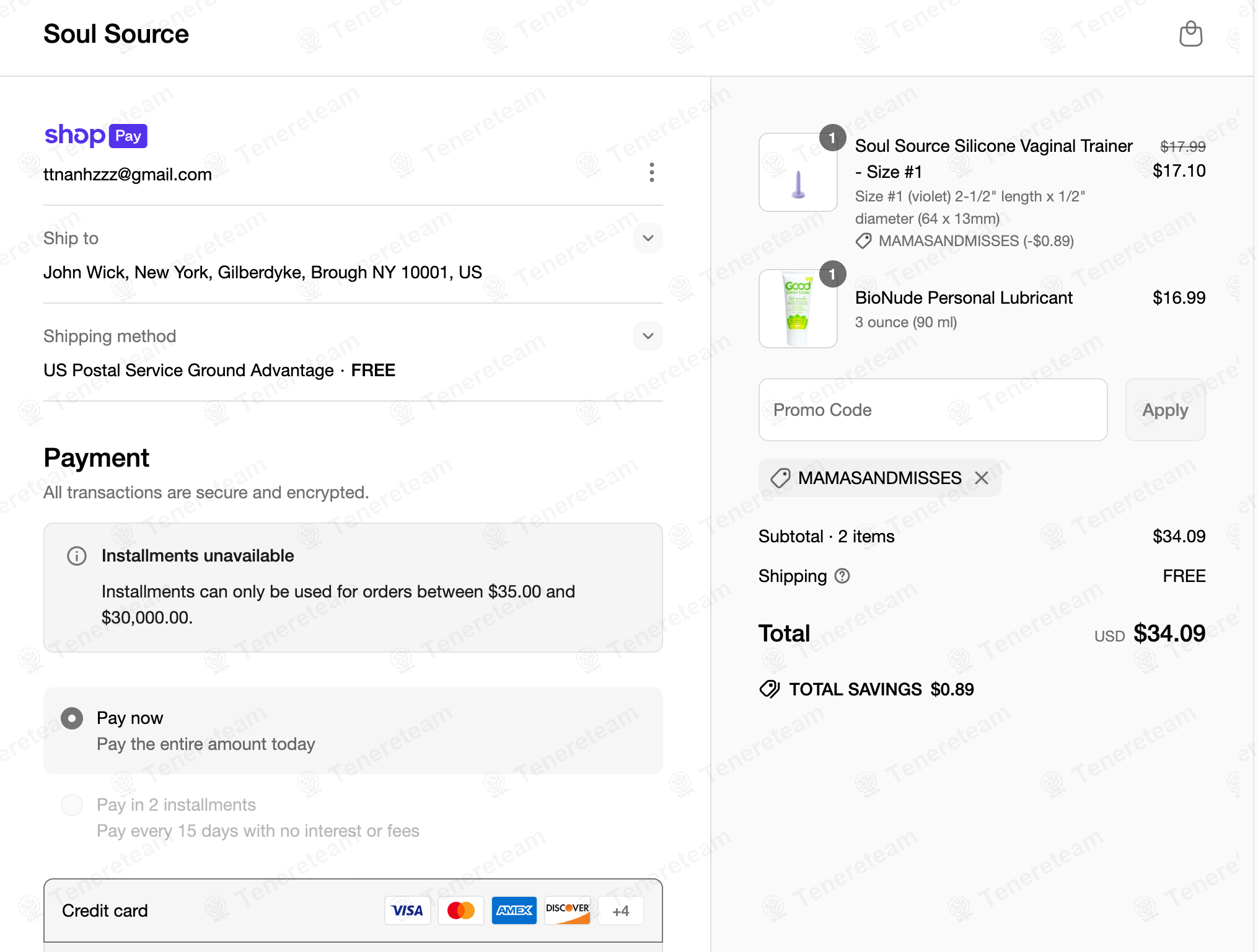Click the Discover card icon
The image size is (1258, 952).
click(567, 910)
